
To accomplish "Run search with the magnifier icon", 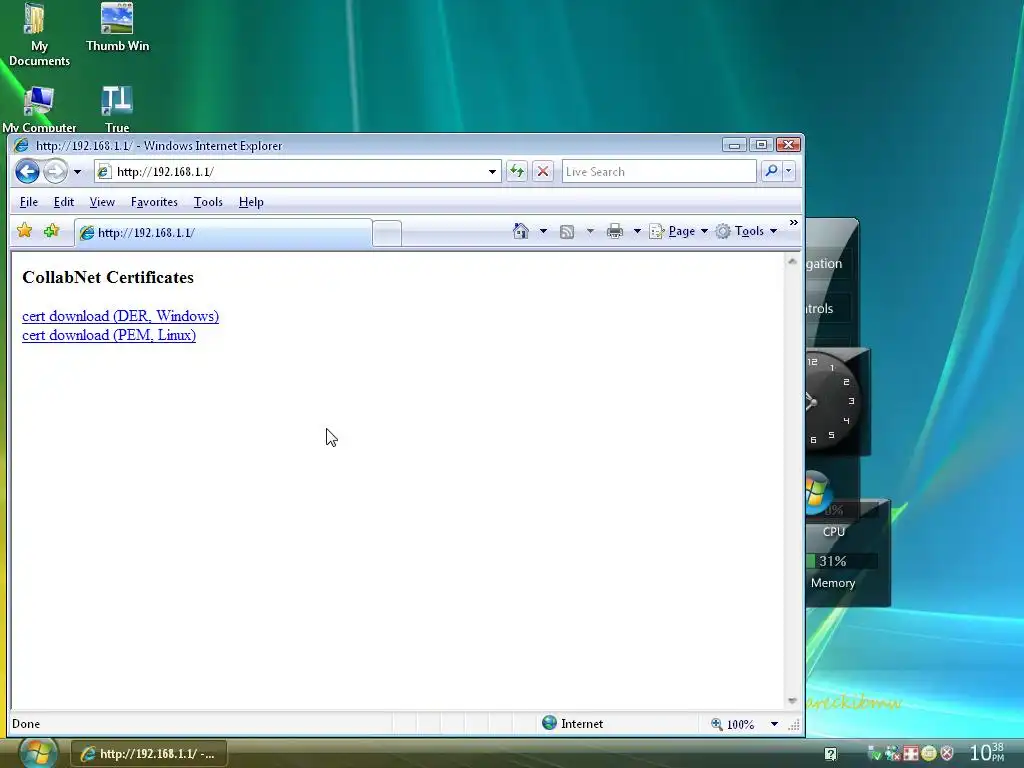I will 771,171.
